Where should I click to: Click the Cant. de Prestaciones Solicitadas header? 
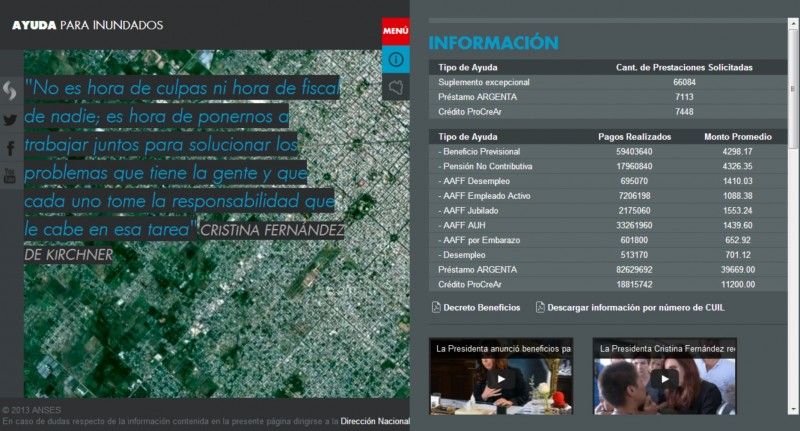tap(684, 67)
